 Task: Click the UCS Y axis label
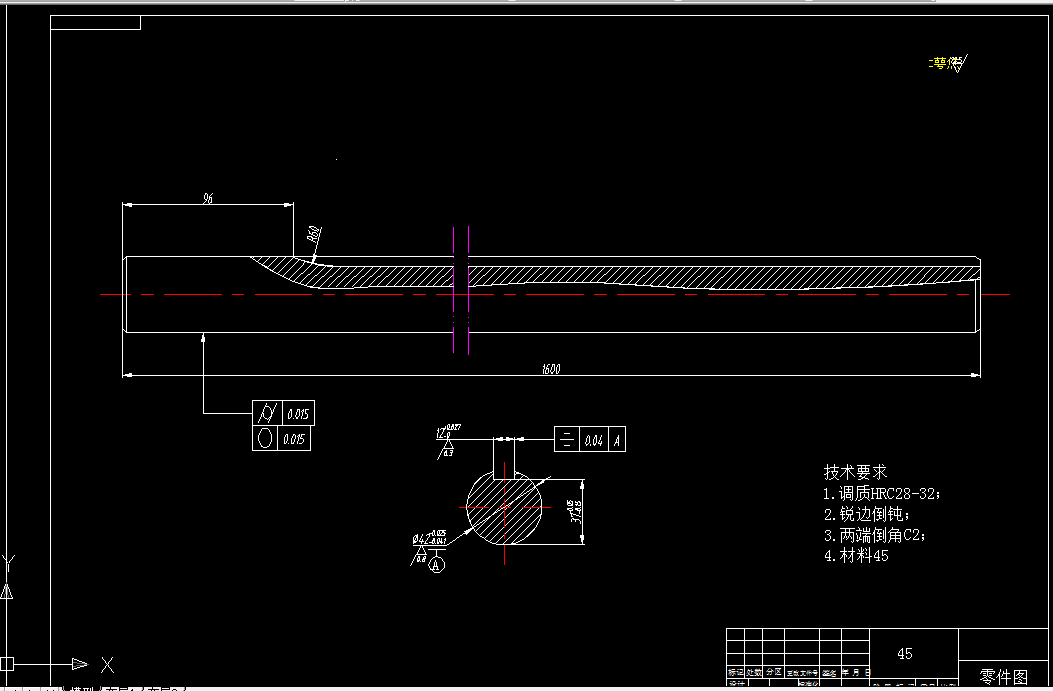click(8, 563)
